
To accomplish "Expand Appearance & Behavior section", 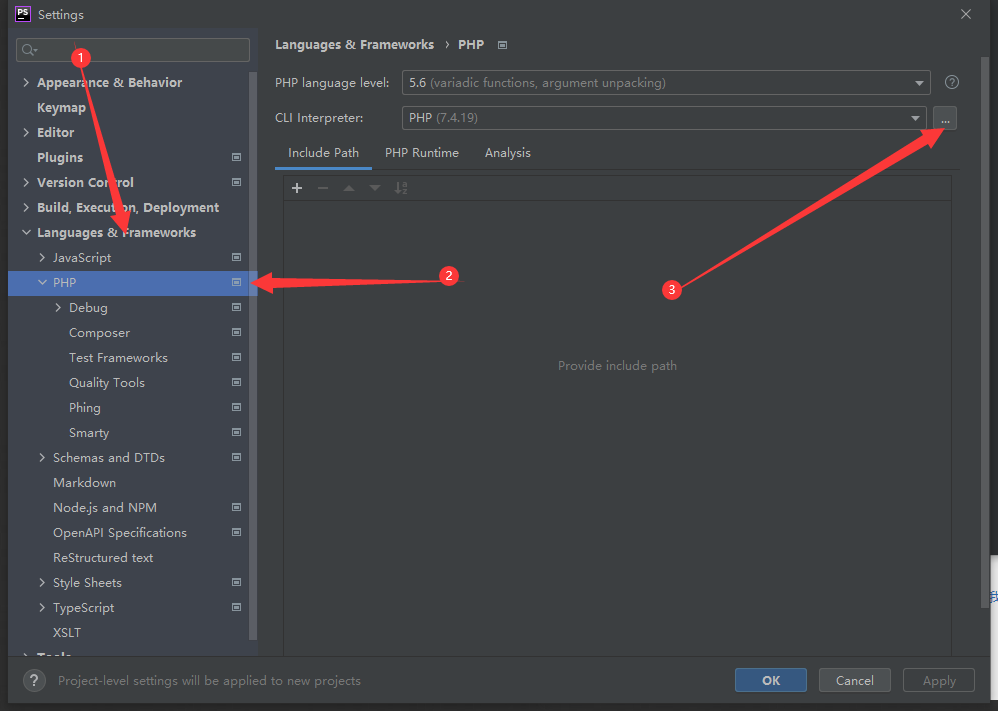I will 26,82.
